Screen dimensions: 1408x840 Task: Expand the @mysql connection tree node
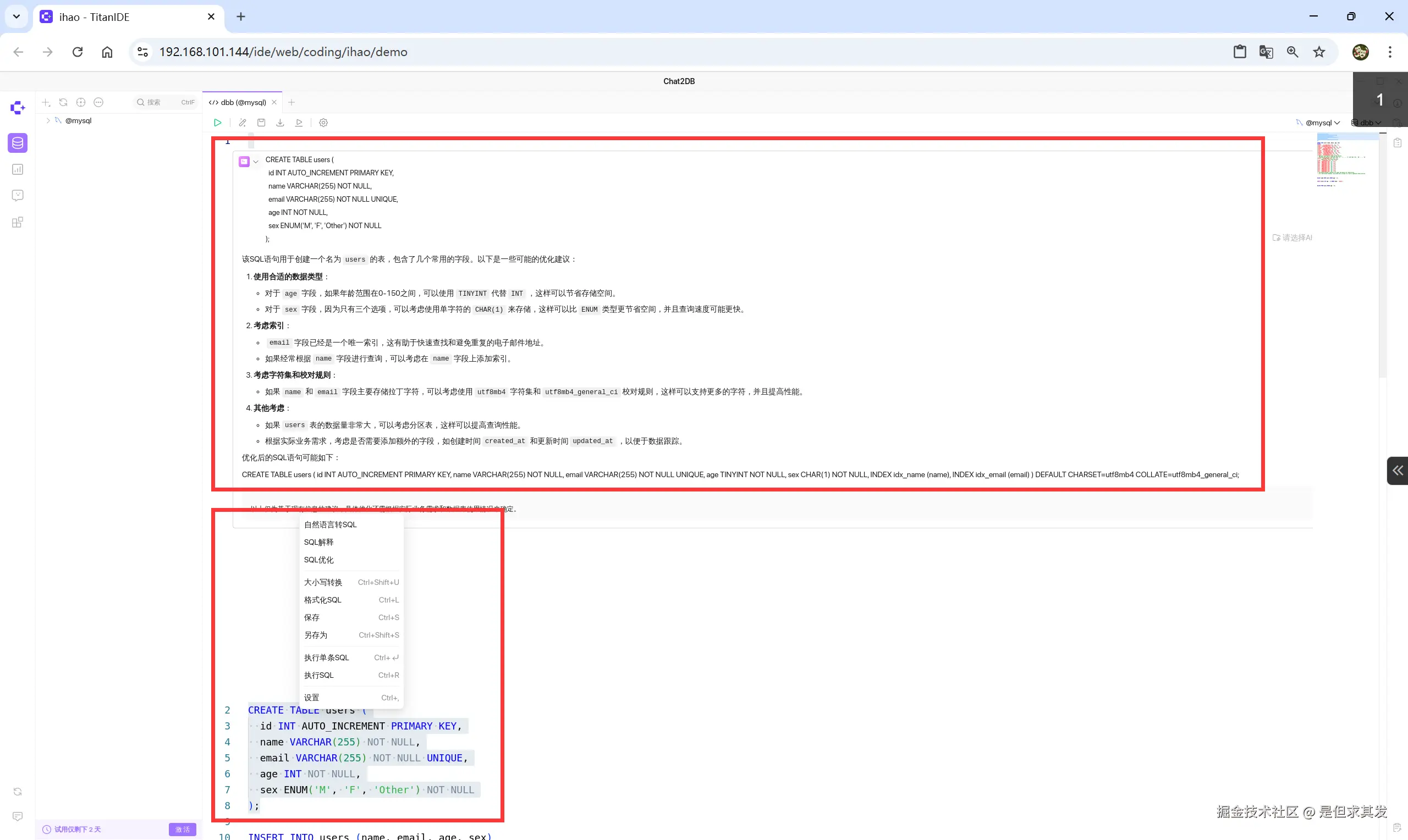click(x=48, y=120)
